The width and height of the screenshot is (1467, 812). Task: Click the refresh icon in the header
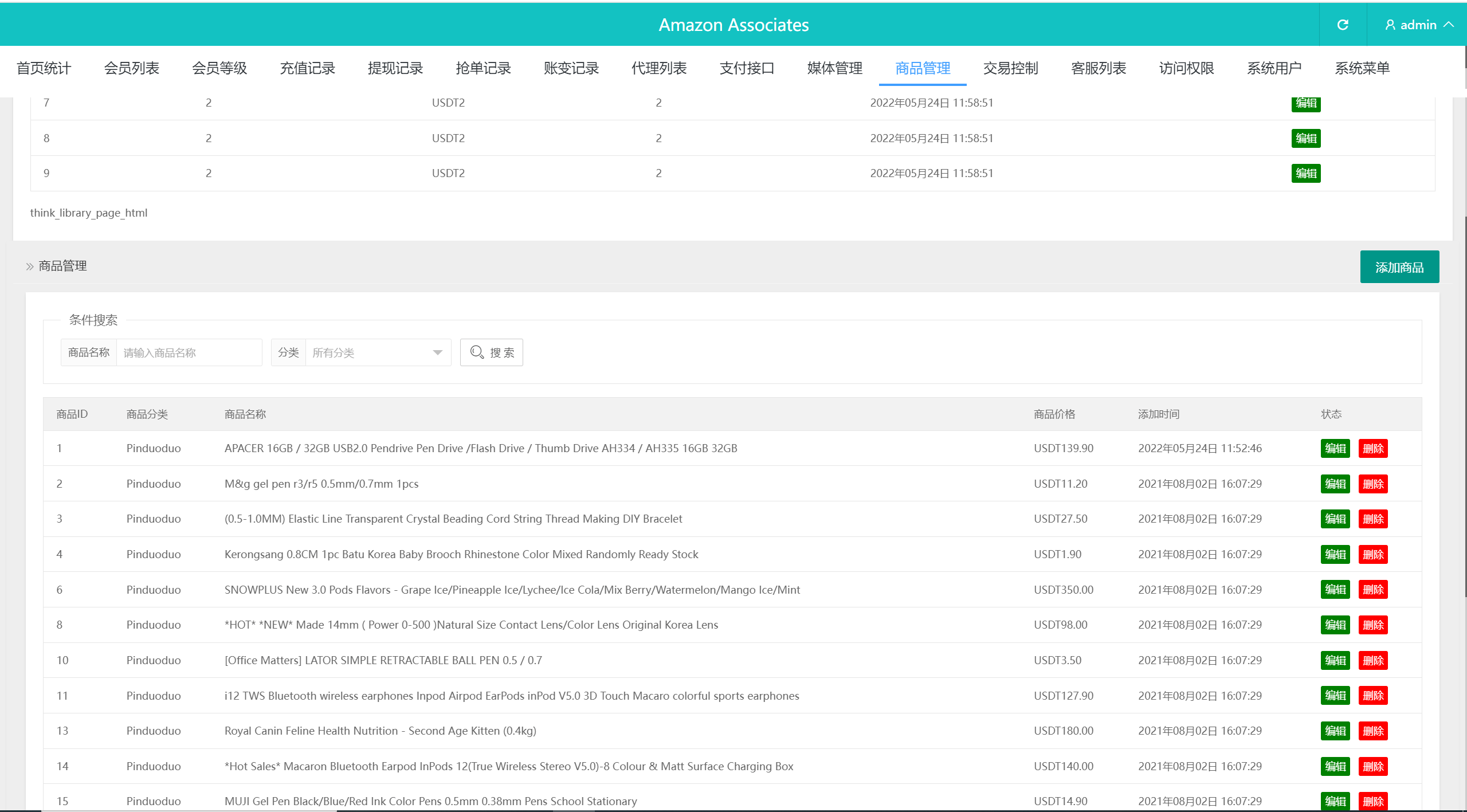pos(1342,25)
